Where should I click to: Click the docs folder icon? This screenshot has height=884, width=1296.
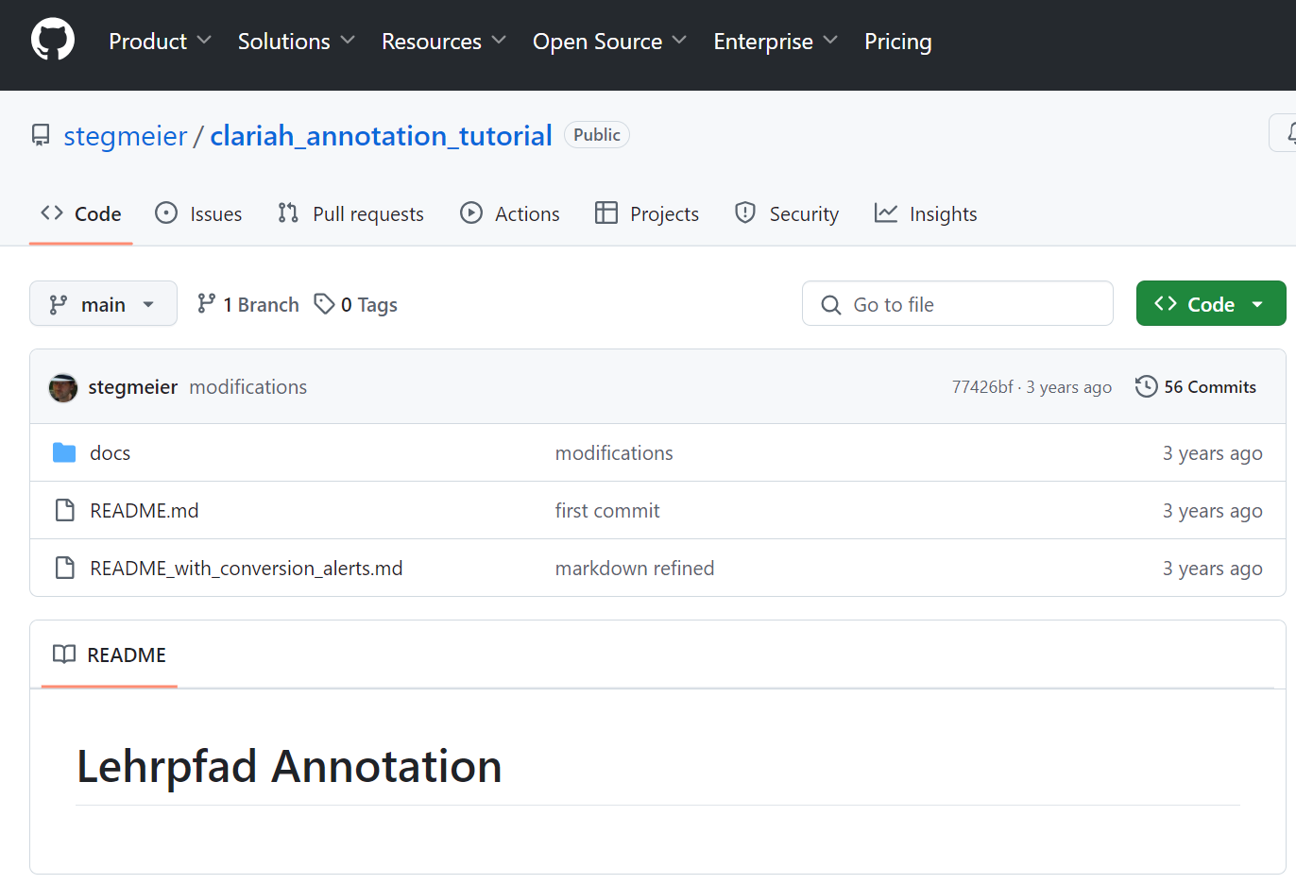tap(65, 453)
